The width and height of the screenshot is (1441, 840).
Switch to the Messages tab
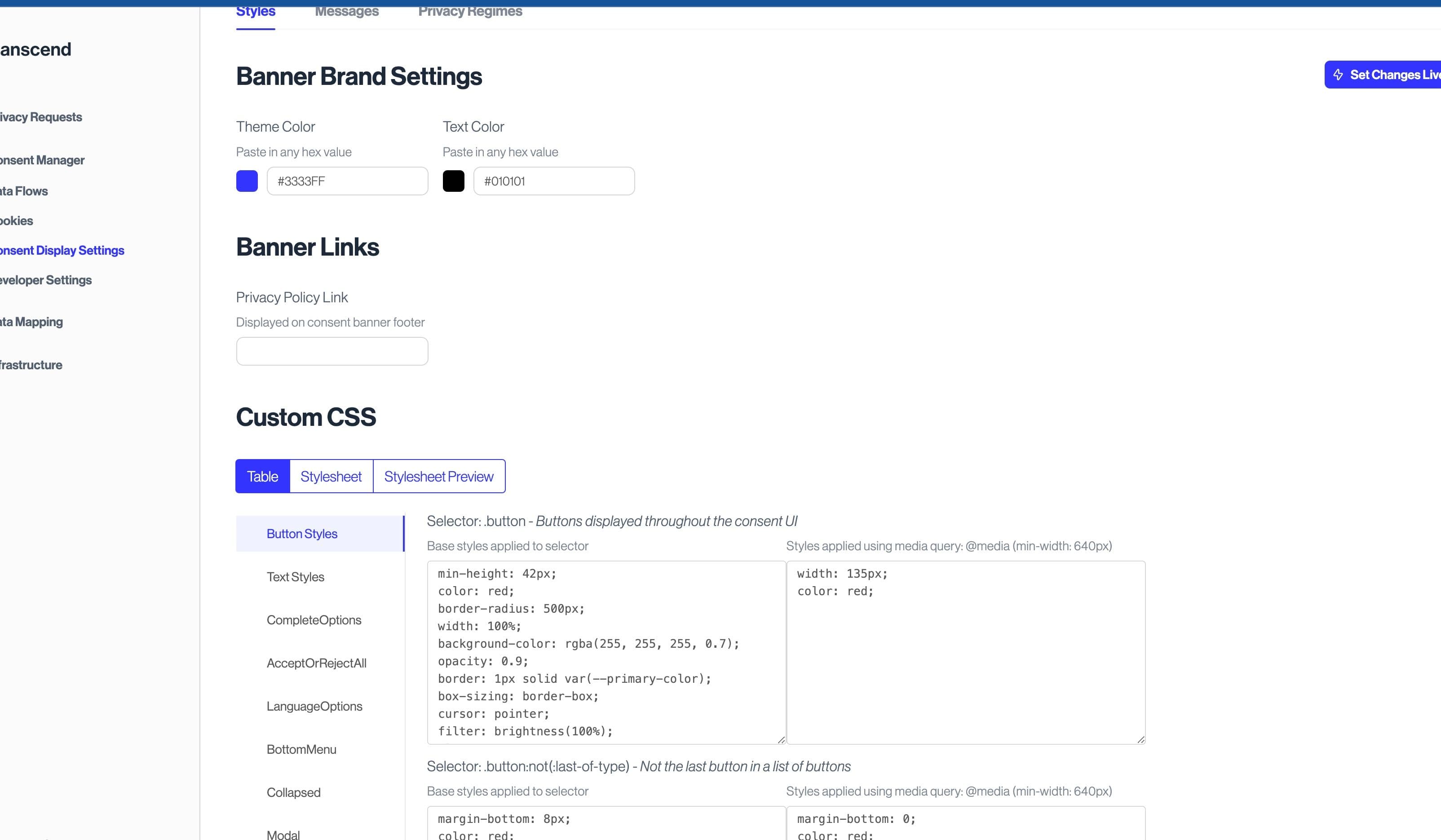pos(346,11)
